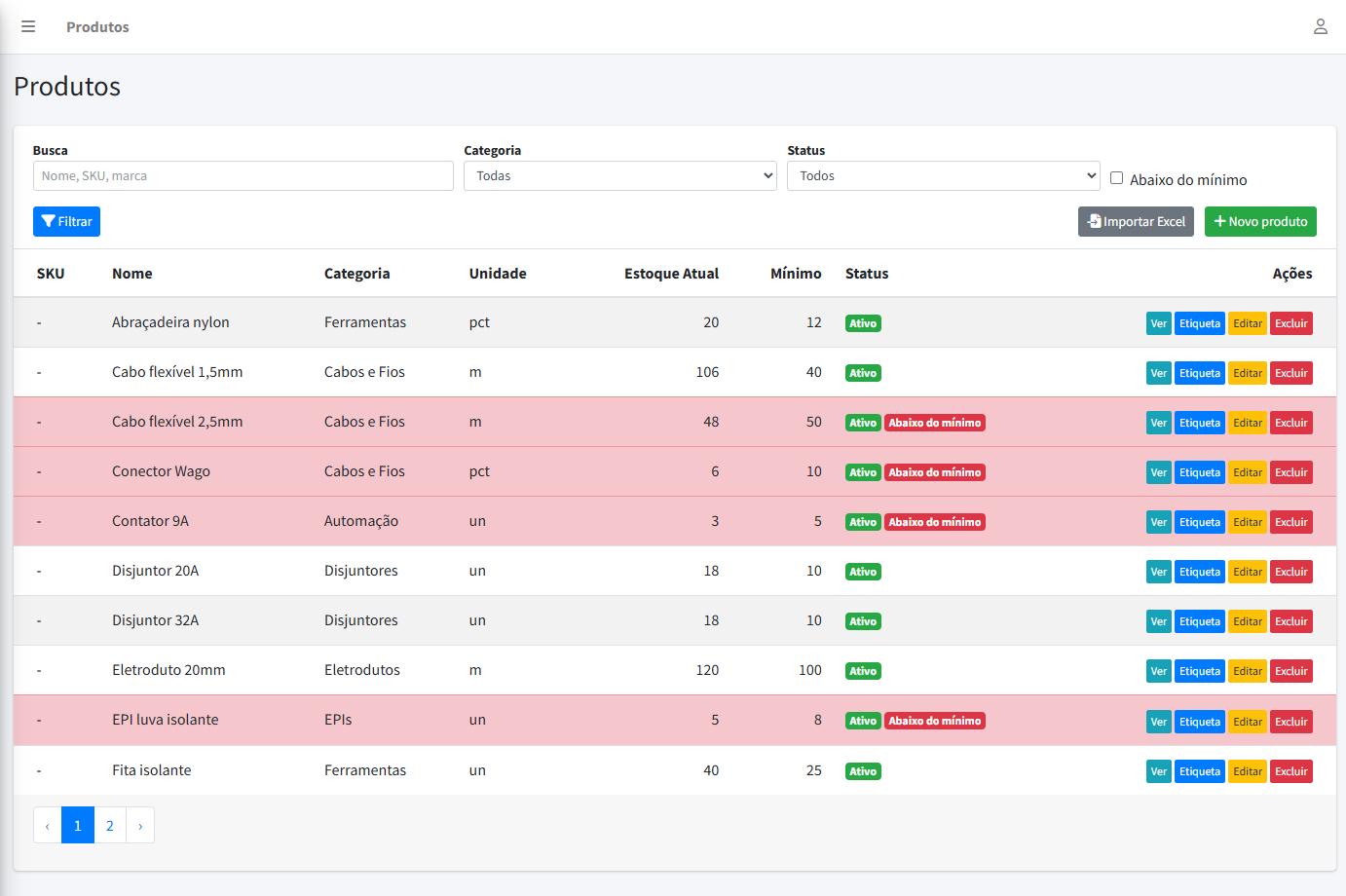1346x896 pixels.
Task: Click the Filtrar funnel button
Action: click(x=66, y=221)
